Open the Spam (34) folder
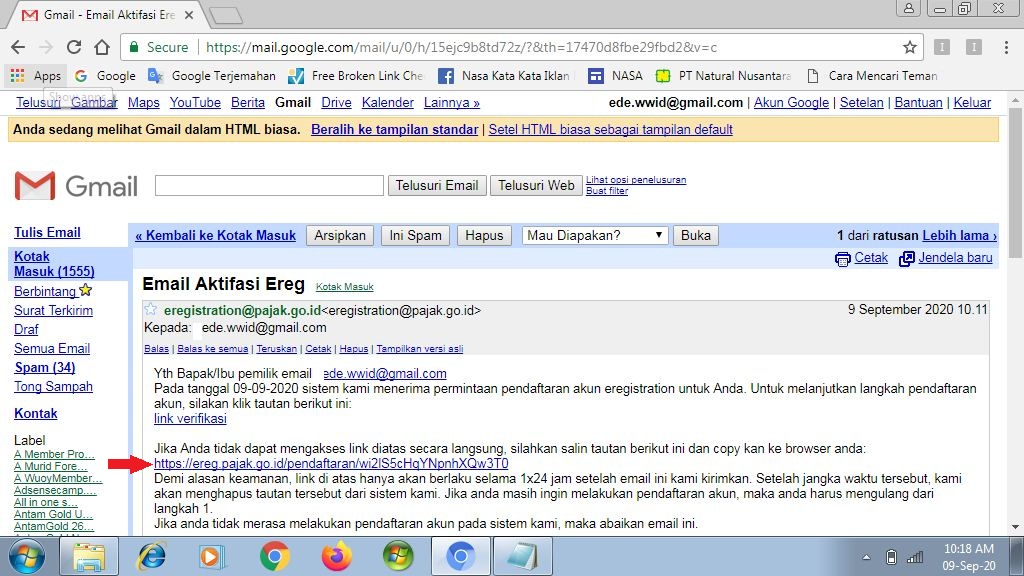1024x576 pixels. [44, 367]
